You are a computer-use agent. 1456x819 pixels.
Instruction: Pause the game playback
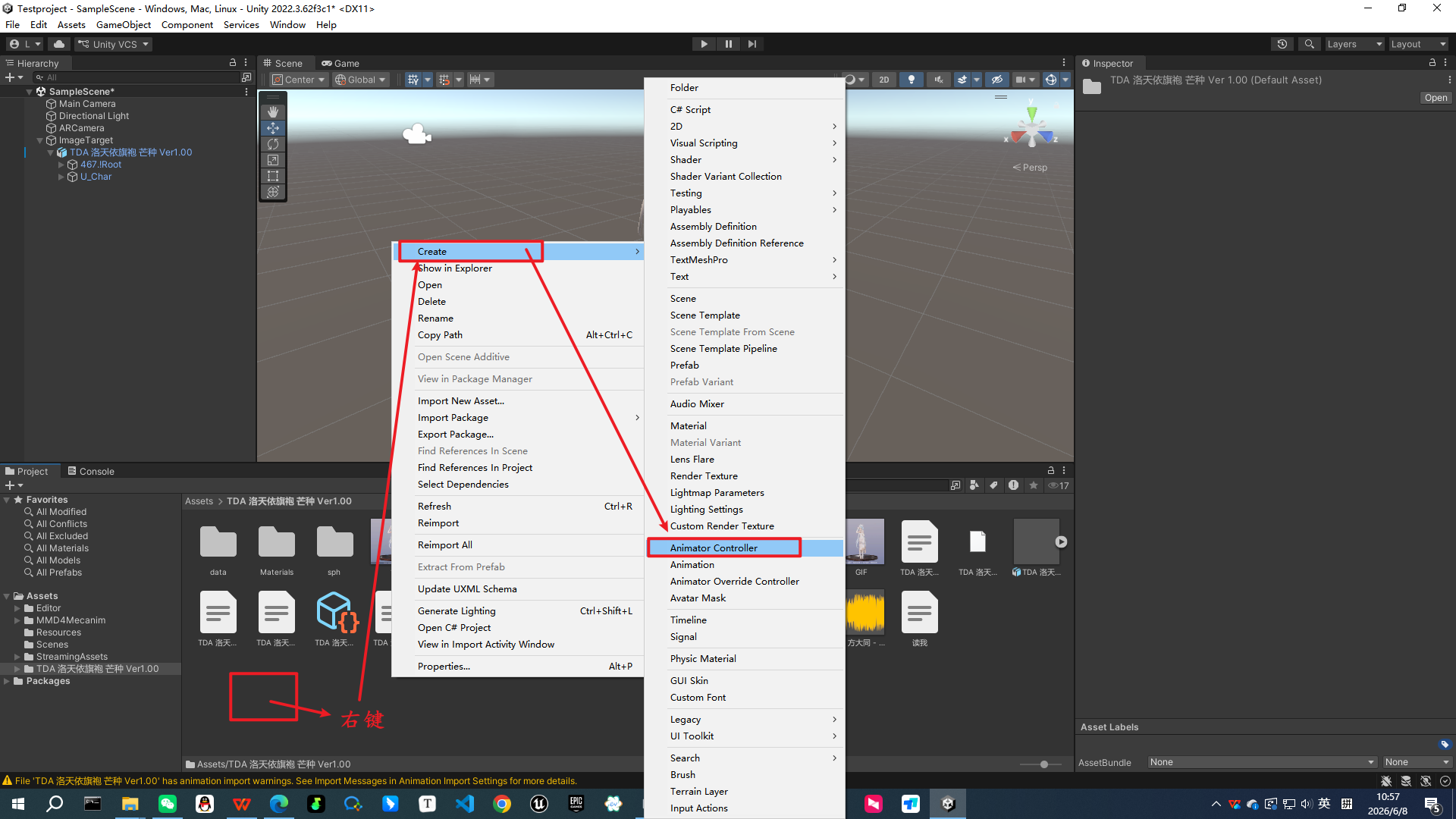(728, 44)
